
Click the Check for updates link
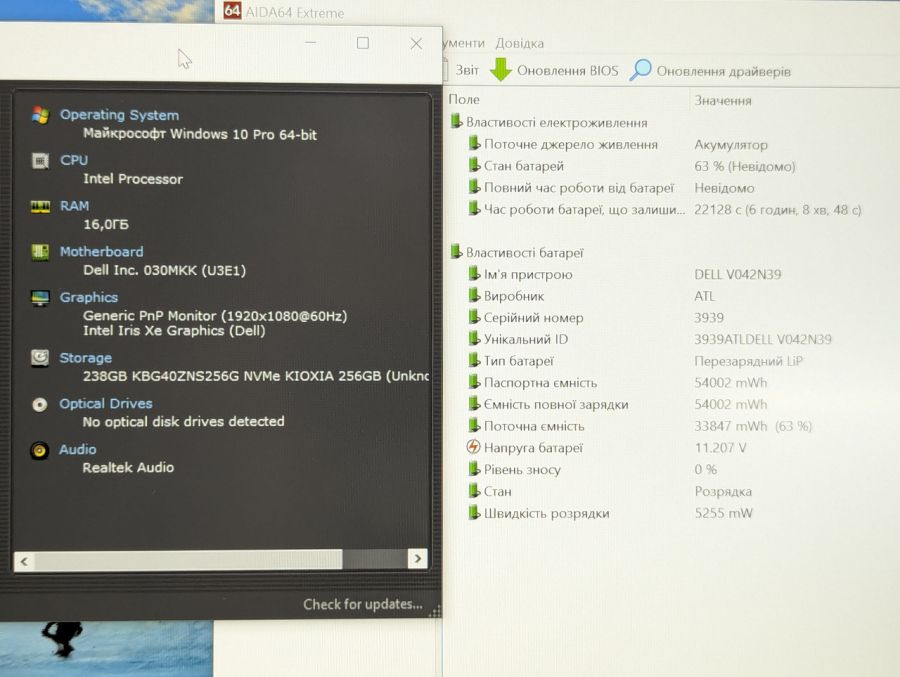[x=363, y=604]
